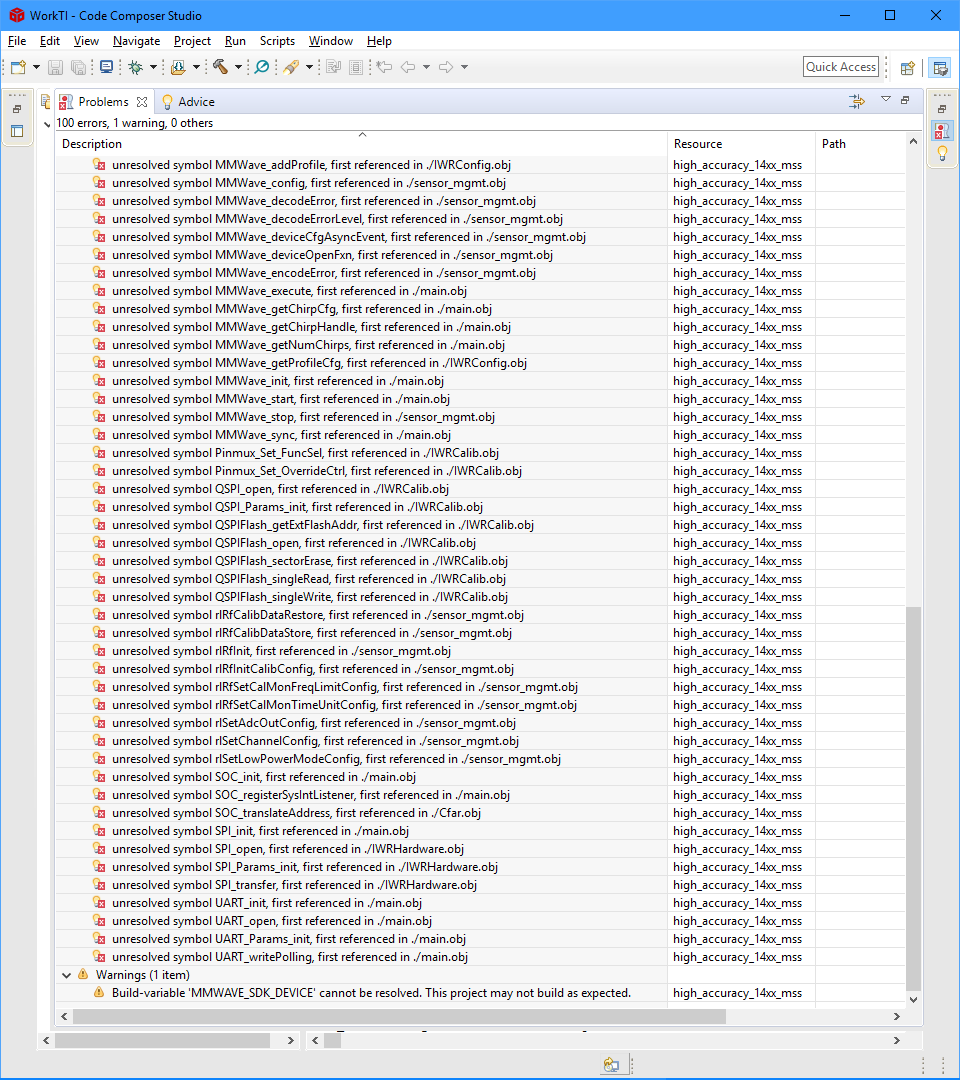Click the Problems horizontal scroll right arrow

click(x=897, y=1017)
